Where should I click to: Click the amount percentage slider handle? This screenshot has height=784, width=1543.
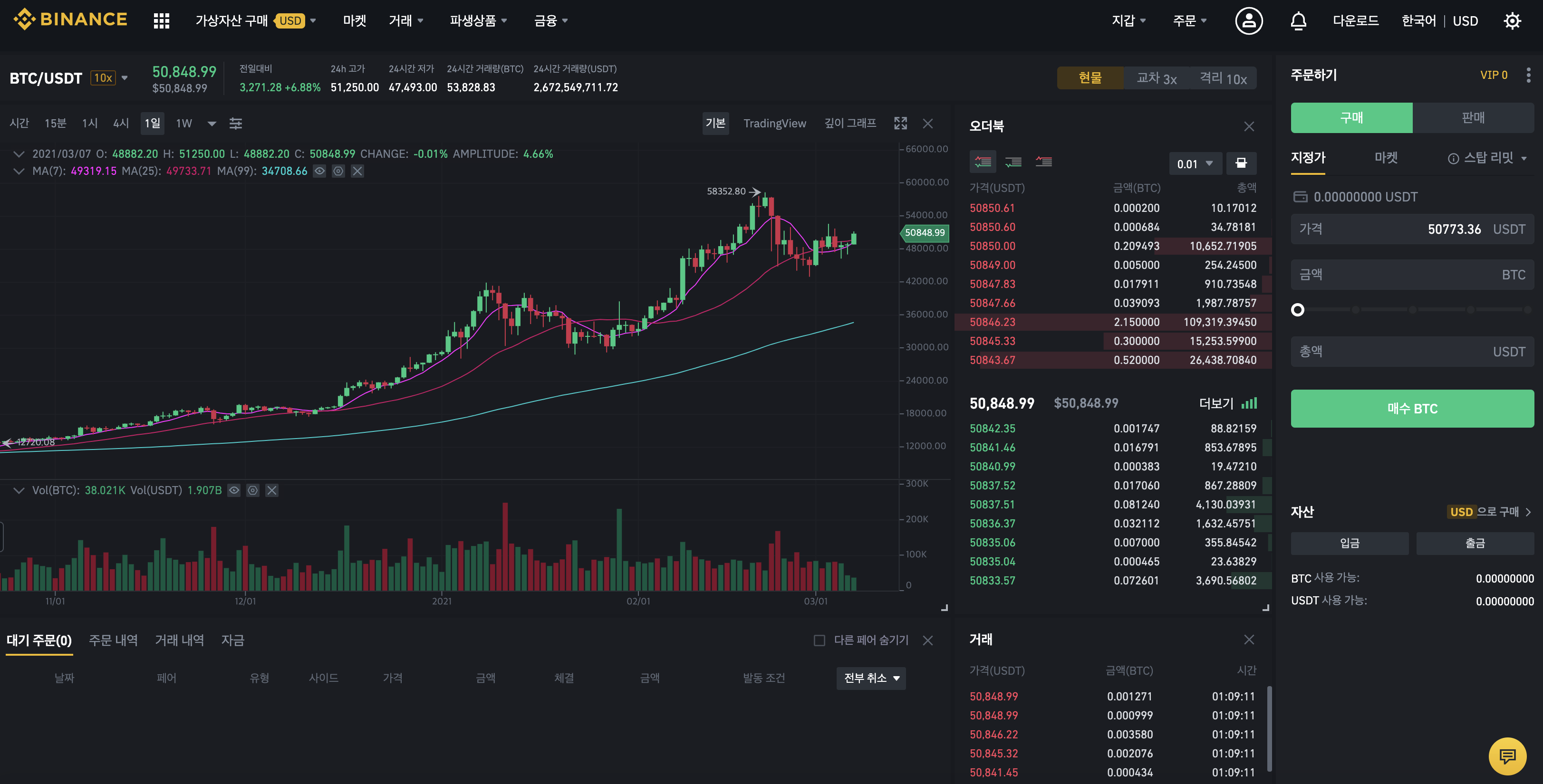pos(1297,310)
